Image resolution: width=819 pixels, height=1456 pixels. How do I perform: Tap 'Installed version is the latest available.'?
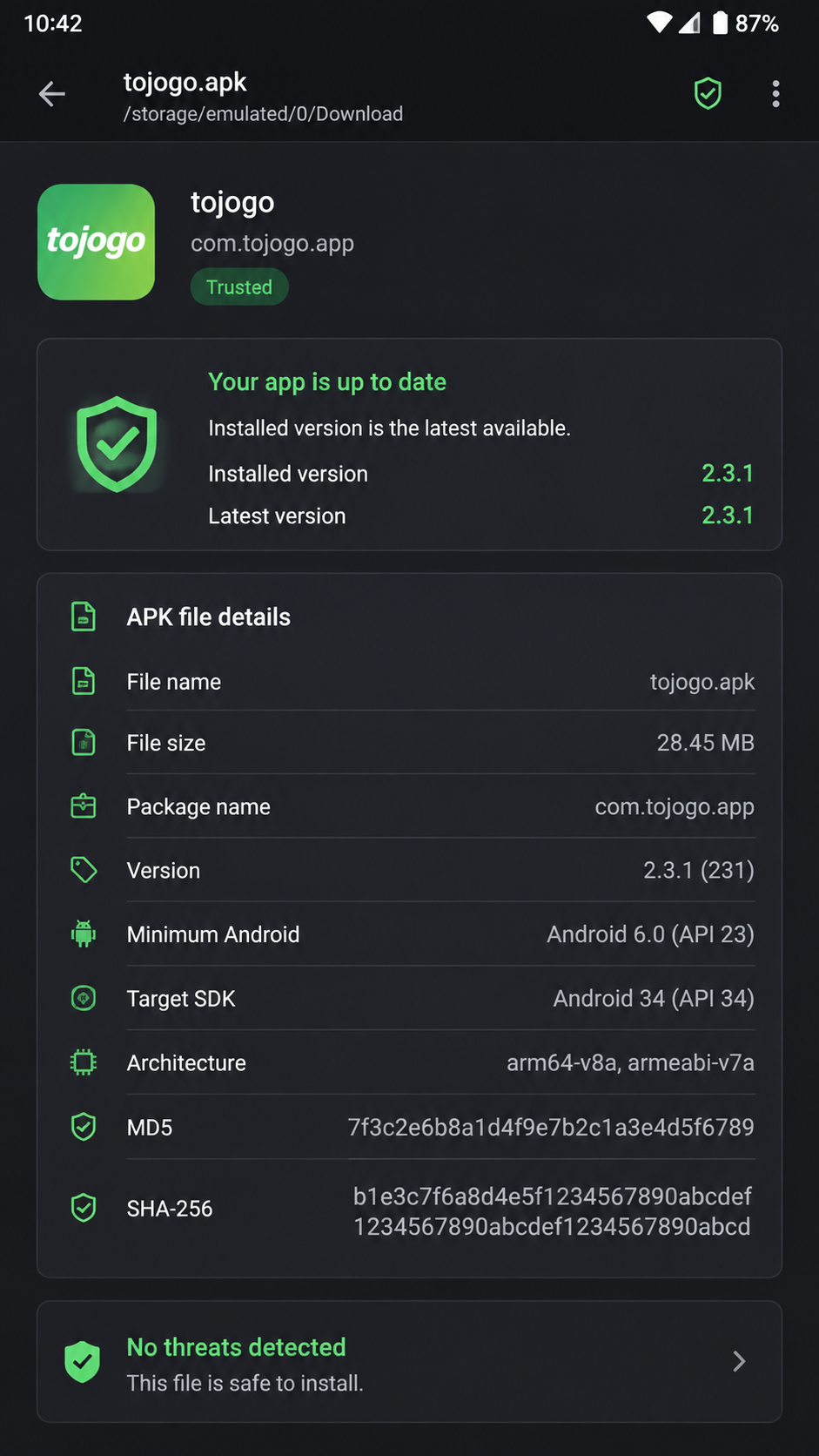pyautogui.click(x=389, y=428)
